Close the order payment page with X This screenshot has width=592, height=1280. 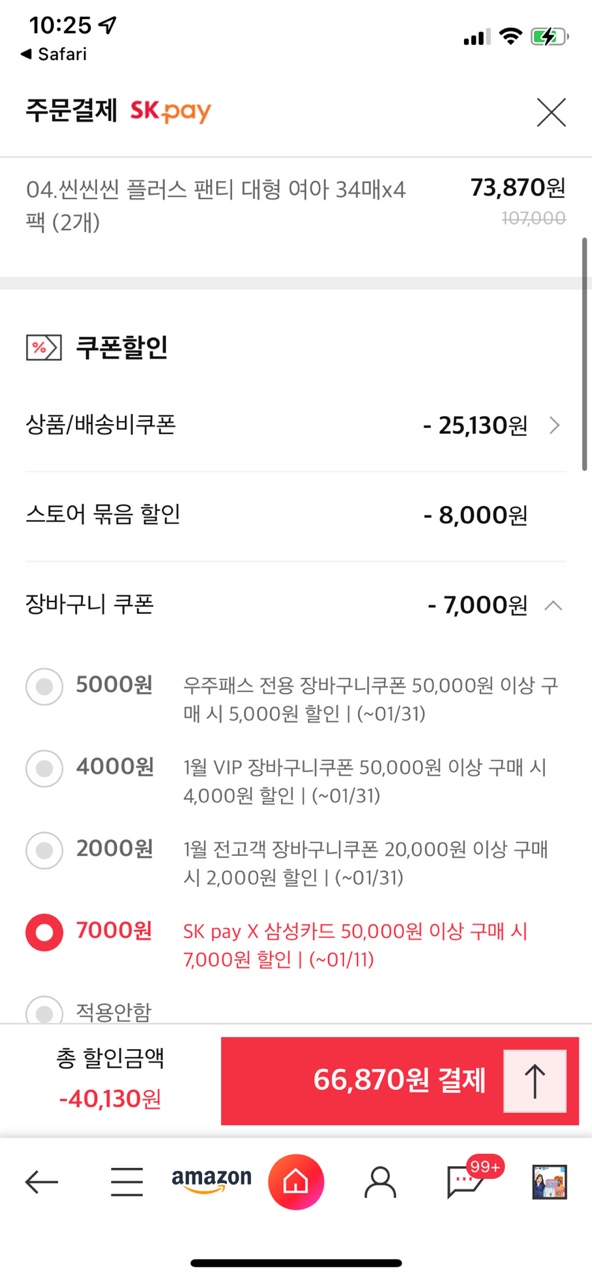tap(551, 112)
